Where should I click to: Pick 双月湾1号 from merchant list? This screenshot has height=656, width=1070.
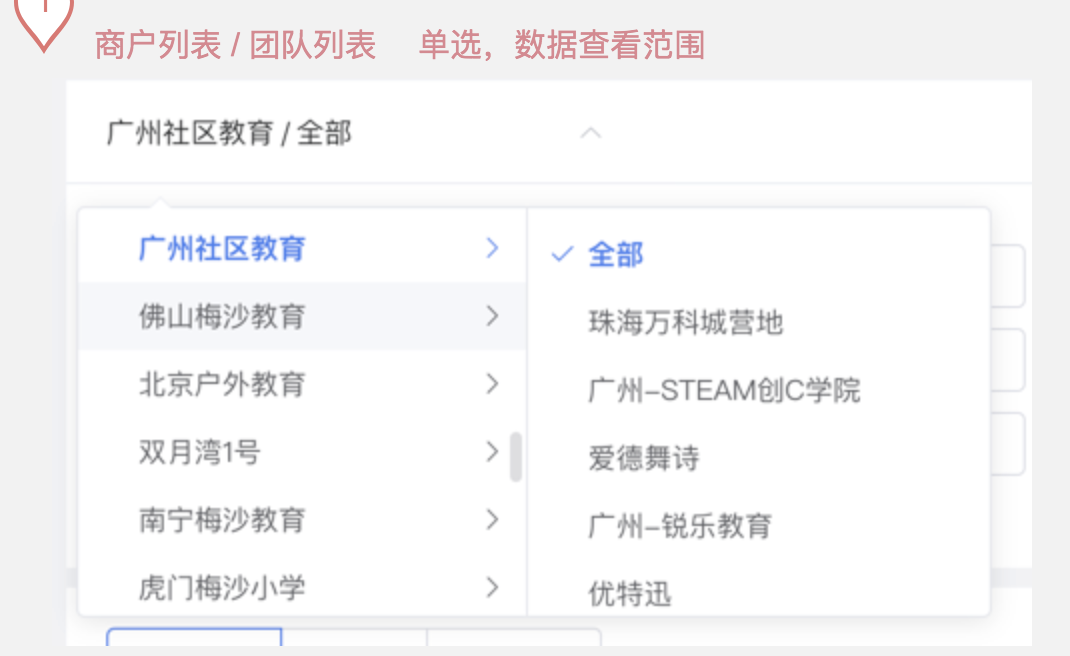pos(199,452)
